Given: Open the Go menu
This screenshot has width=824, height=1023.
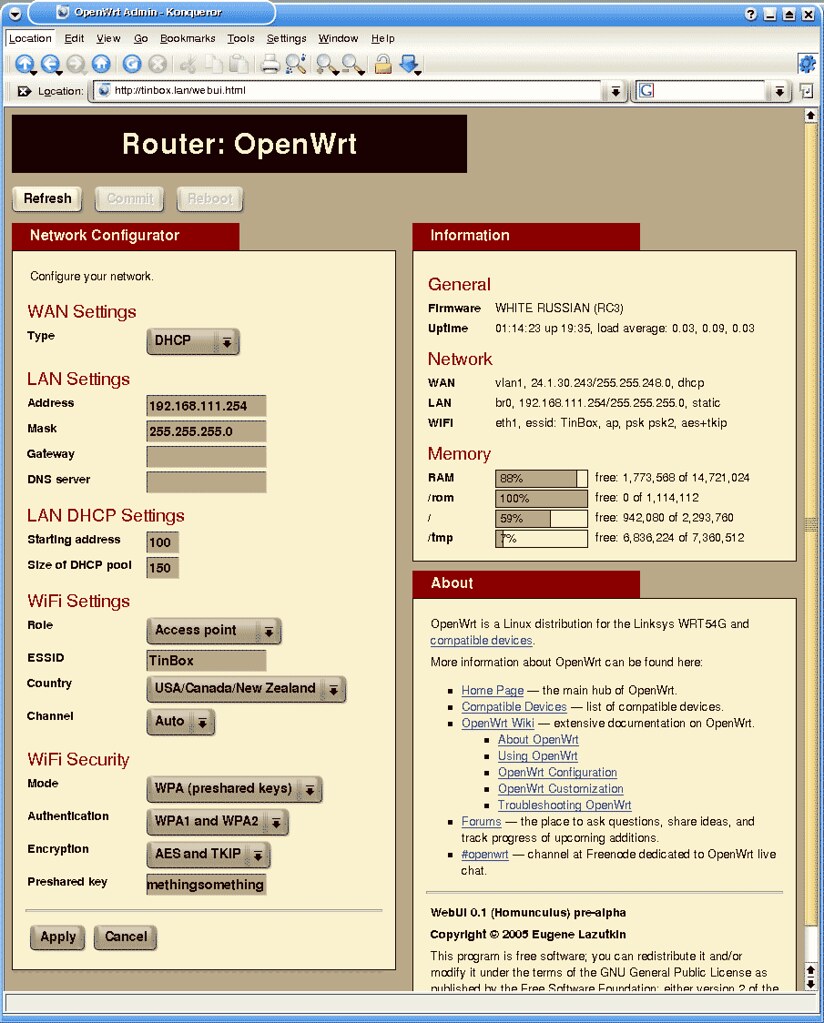Looking at the screenshot, I should [141, 38].
